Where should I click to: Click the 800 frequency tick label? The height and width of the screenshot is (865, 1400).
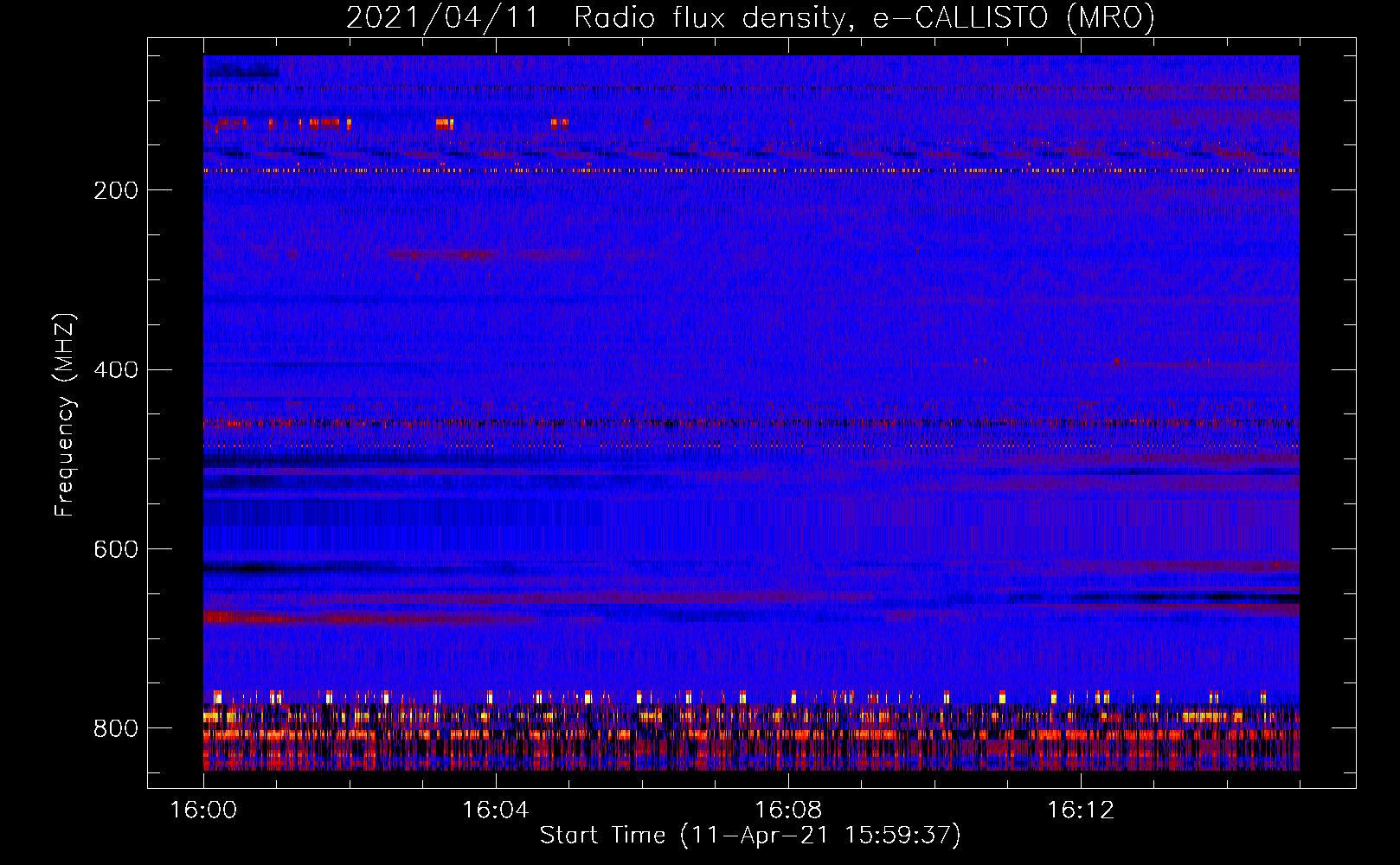click(x=116, y=728)
